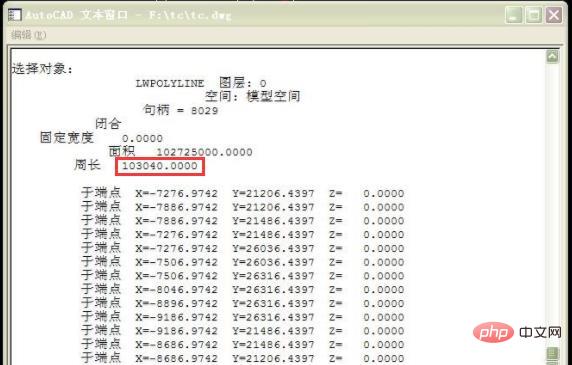Click the X=-8046.9742 coordinate
The image size is (572, 365).
[x=177, y=290]
